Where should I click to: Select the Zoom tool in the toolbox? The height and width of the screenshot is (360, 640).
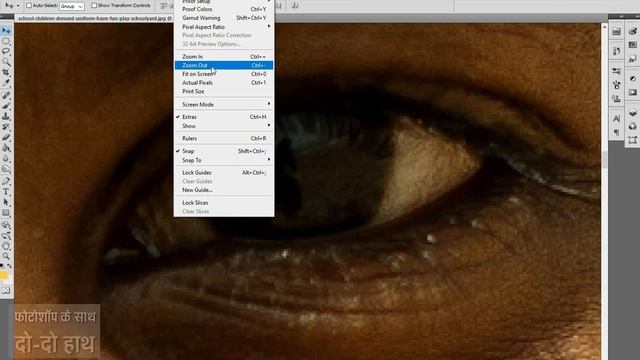(6, 256)
